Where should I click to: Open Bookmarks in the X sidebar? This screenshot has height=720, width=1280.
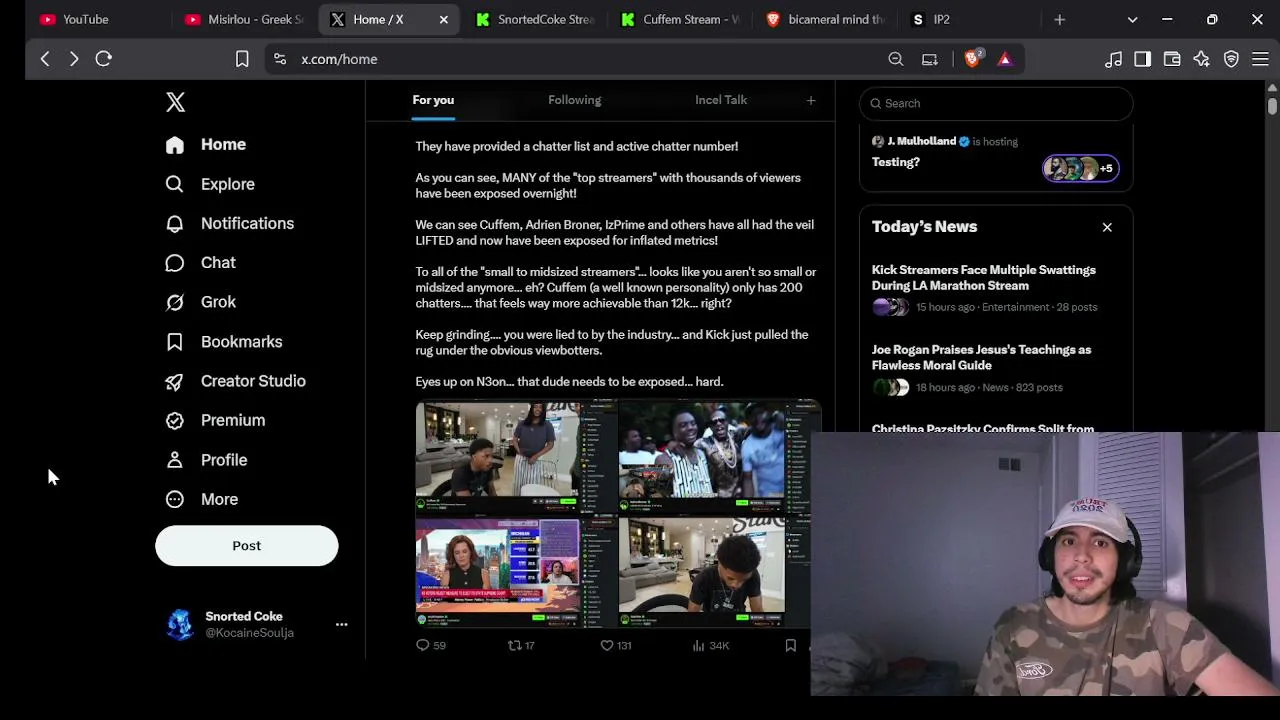[224, 342]
